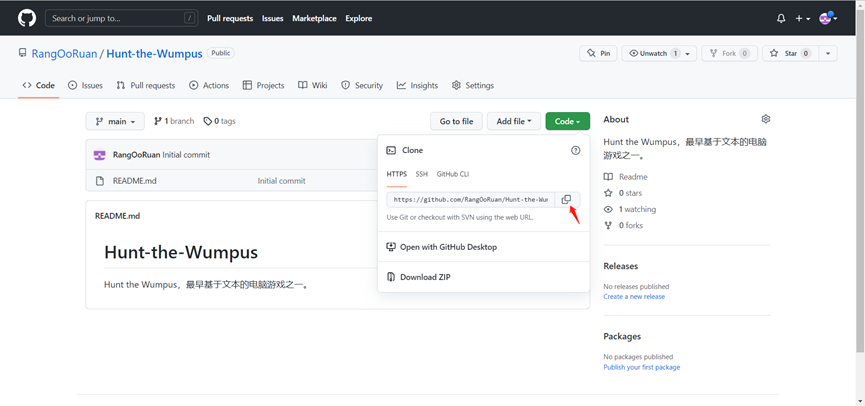Click Download ZIP
This screenshot has height=406, width=865.
(x=425, y=277)
